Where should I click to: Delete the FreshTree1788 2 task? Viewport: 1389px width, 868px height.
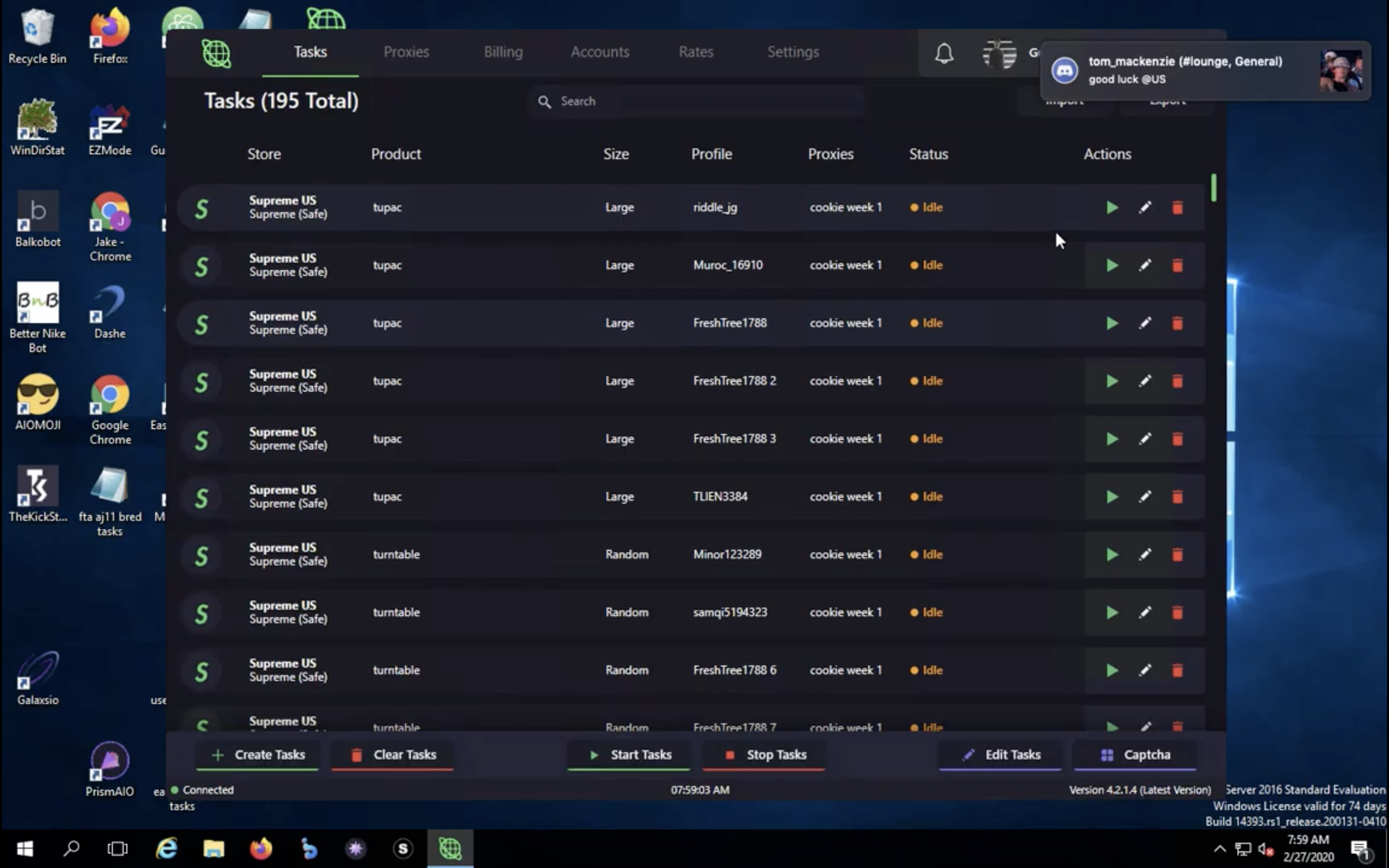[x=1177, y=381]
